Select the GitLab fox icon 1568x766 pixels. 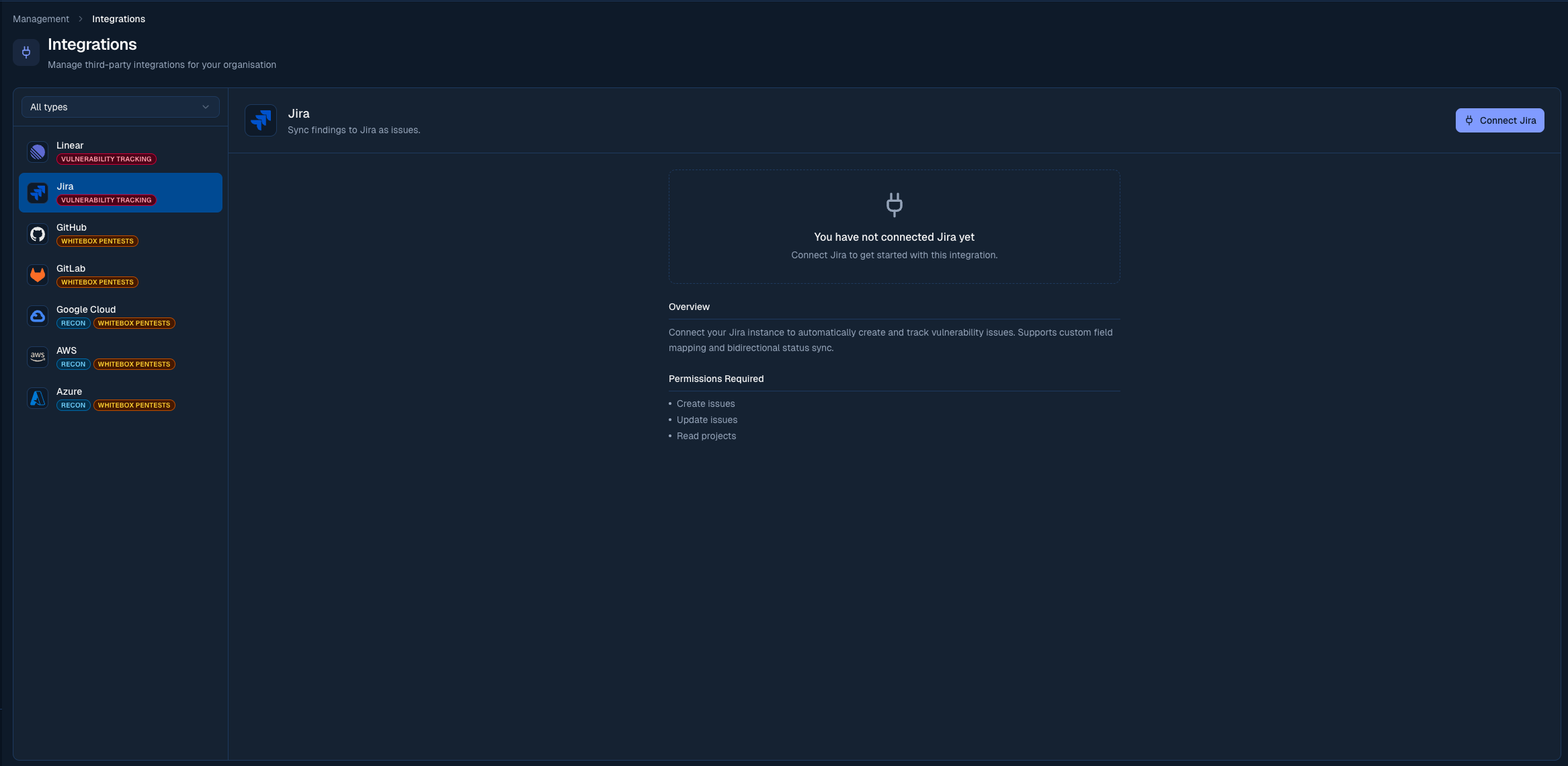click(x=38, y=275)
